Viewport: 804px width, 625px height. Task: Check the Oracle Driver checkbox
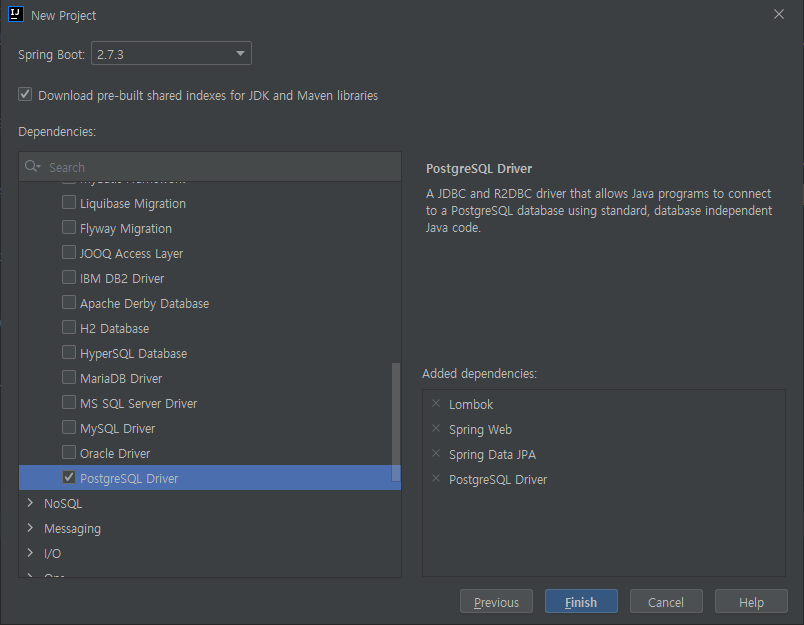coord(69,453)
